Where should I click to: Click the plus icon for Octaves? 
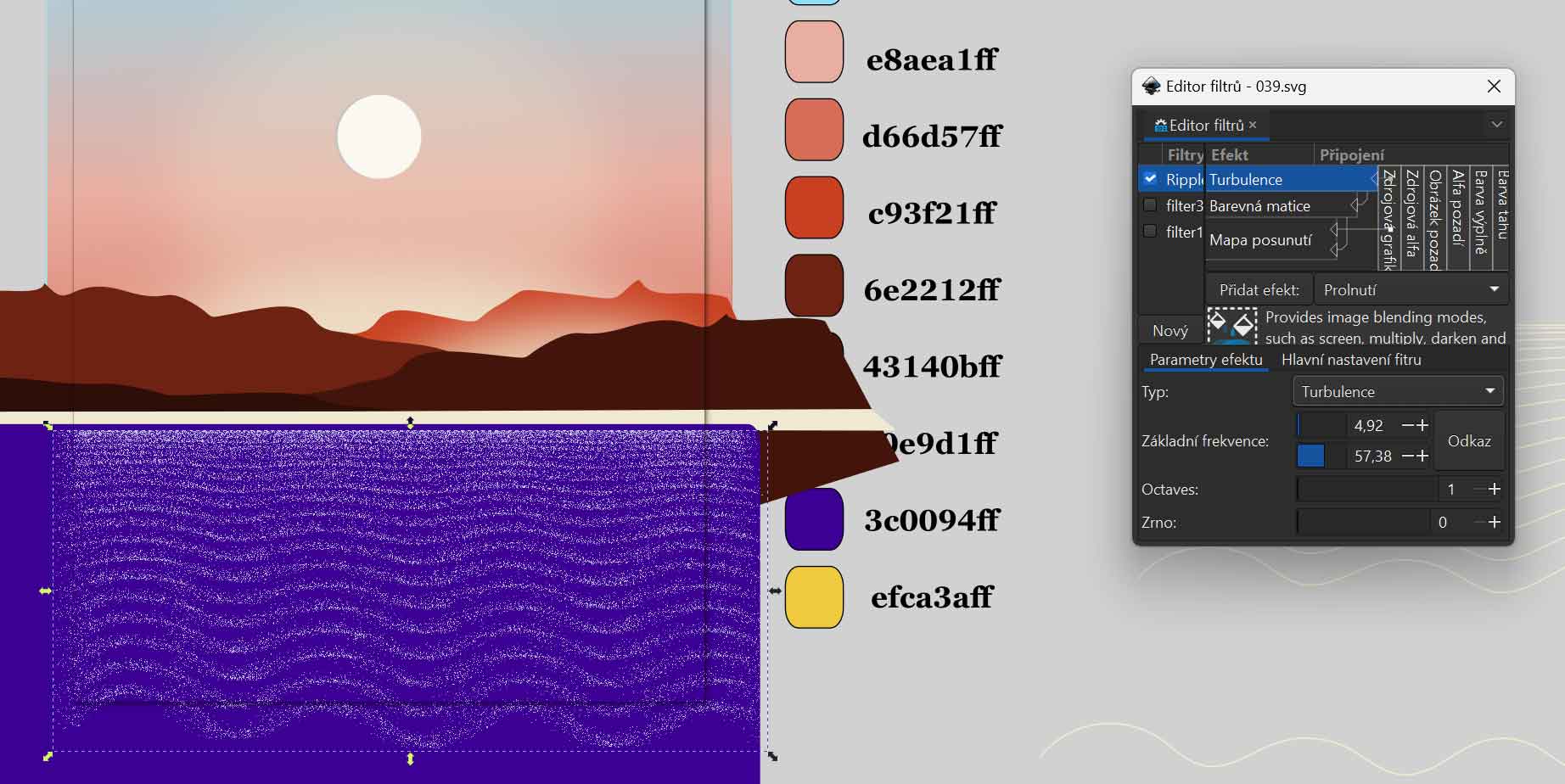1495,490
